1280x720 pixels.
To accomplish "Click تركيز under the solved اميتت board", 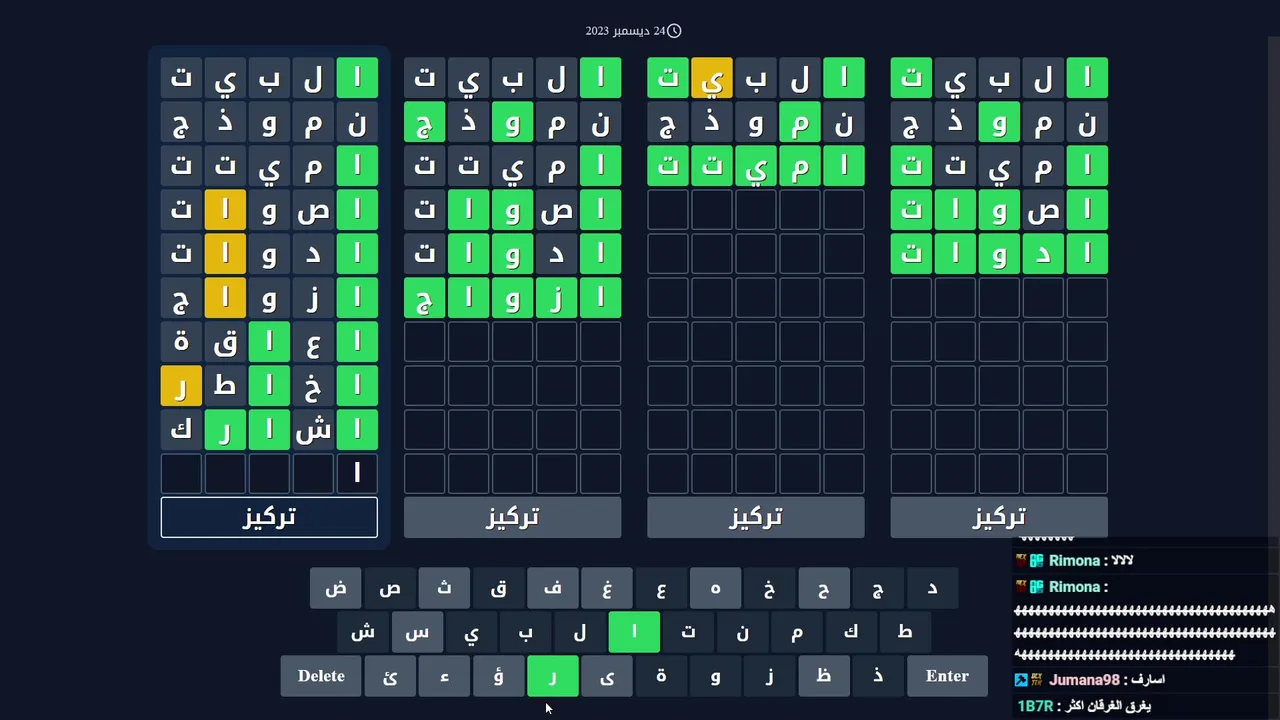I will click(755, 517).
